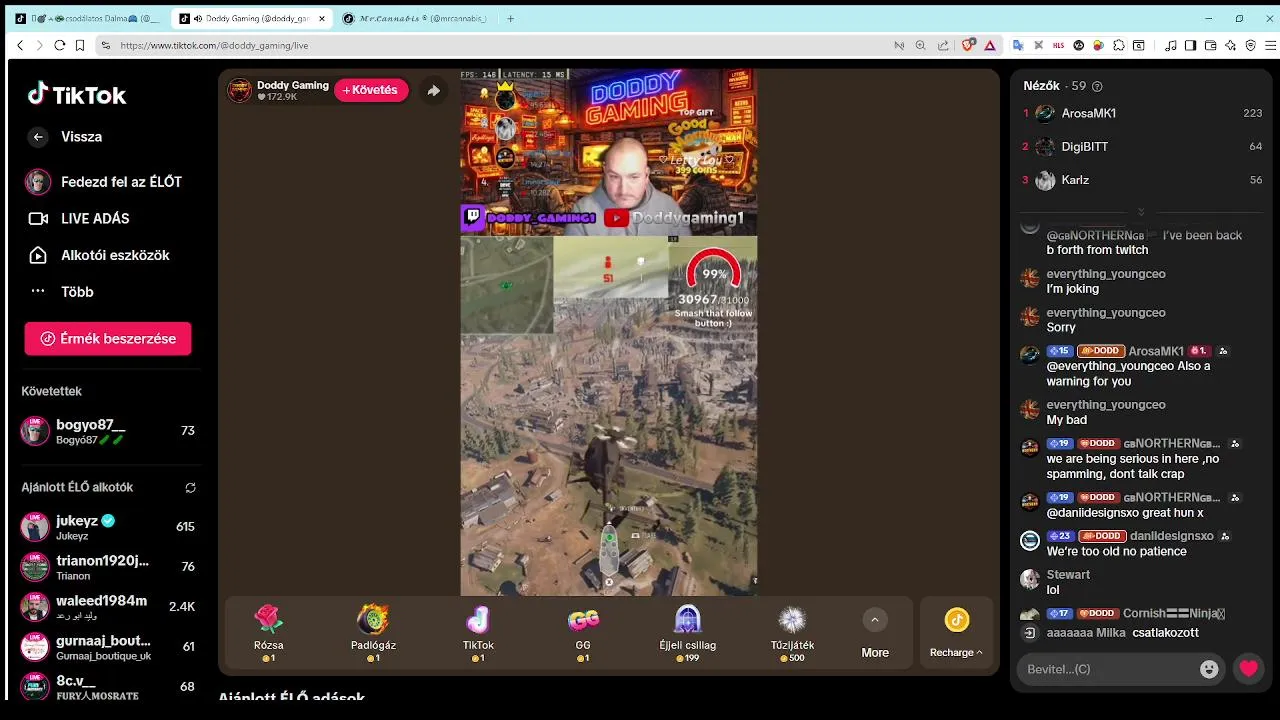The image size is (1280, 720).
Task: Click the share arrow next to Követés
Action: (x=433, y=90)
